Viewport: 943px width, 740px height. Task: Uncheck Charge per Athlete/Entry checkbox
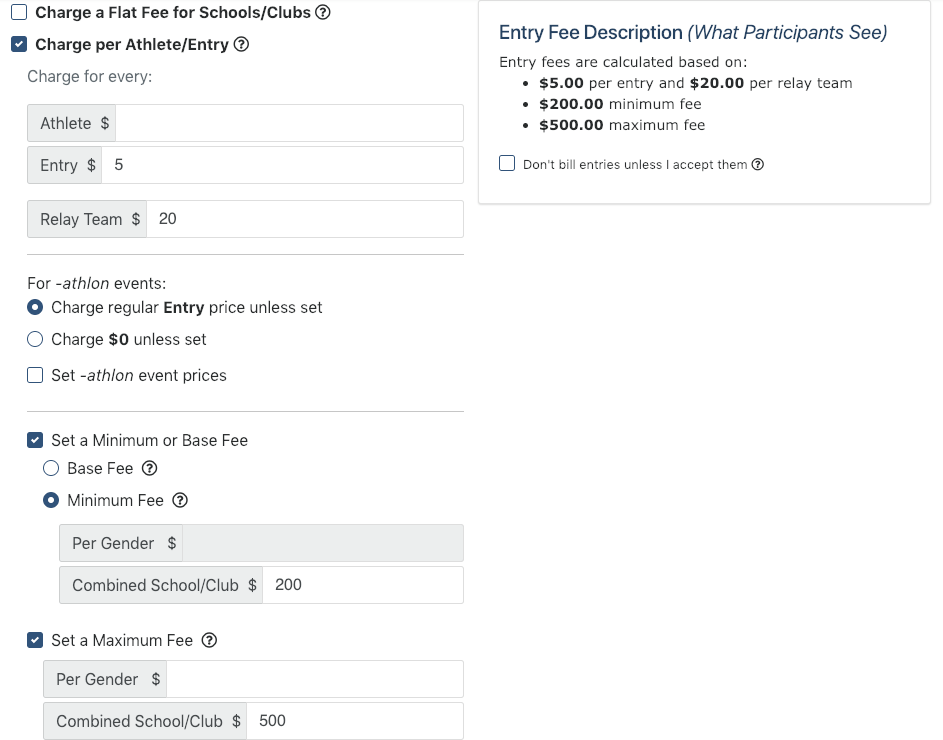coord(19,44)
